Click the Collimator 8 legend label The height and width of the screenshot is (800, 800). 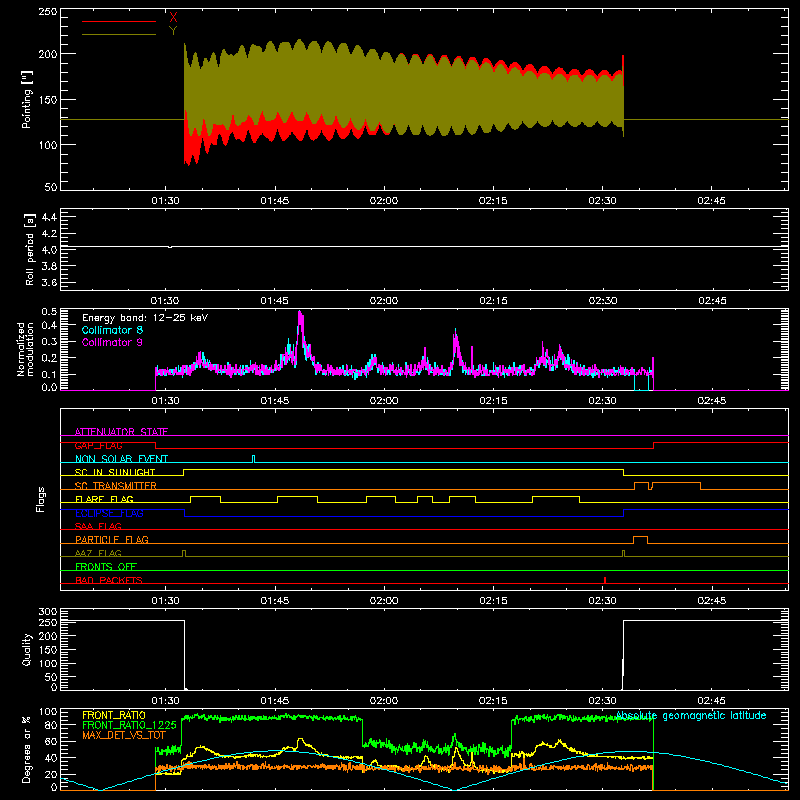point(112,330)
